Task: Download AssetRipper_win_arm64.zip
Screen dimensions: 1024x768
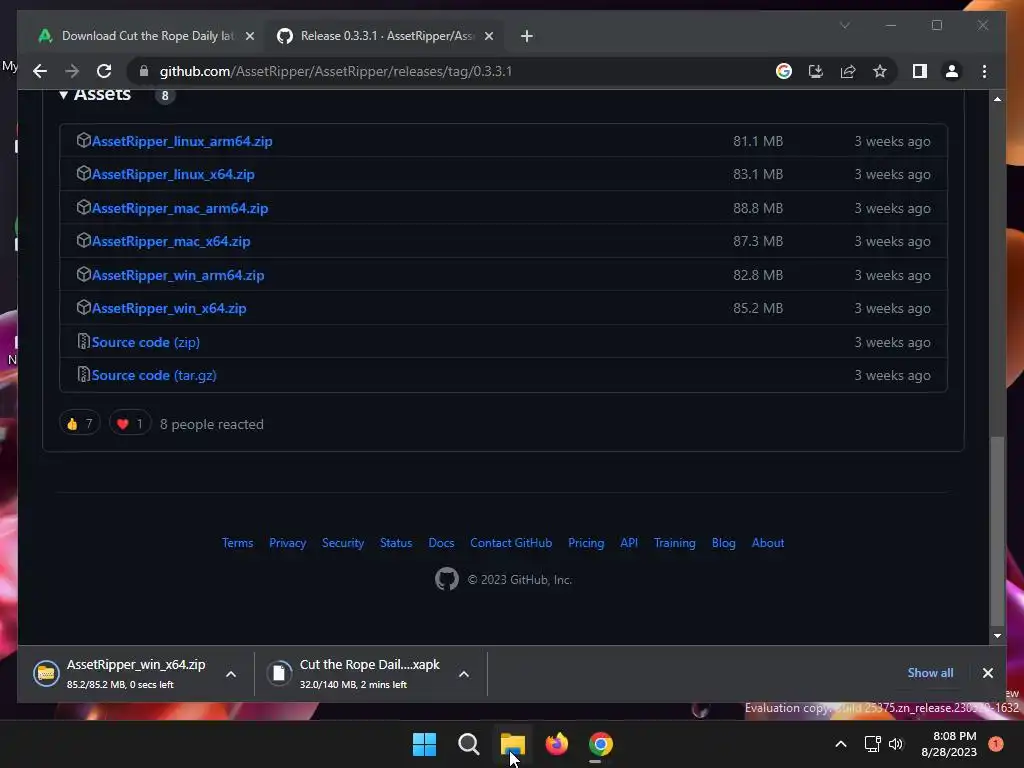Action: (178, 276)
